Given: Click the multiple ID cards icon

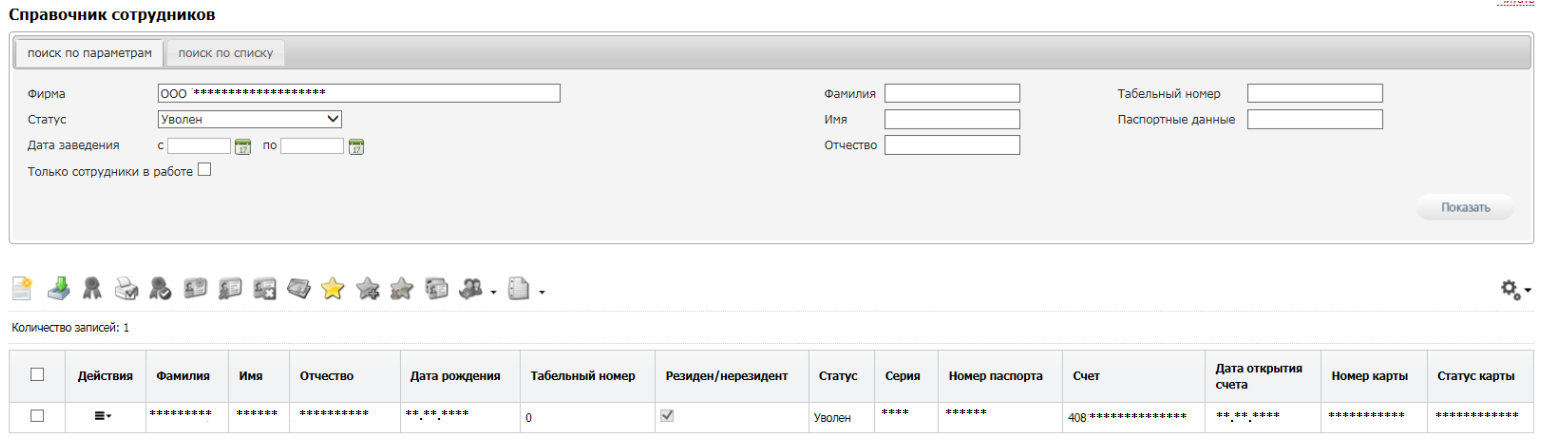Looking at the screenshot, I should coord(436,288).
